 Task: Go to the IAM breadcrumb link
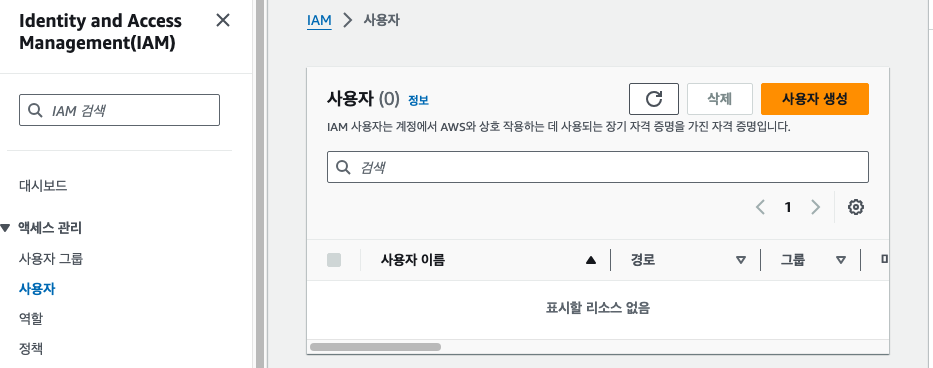point(319,20)
